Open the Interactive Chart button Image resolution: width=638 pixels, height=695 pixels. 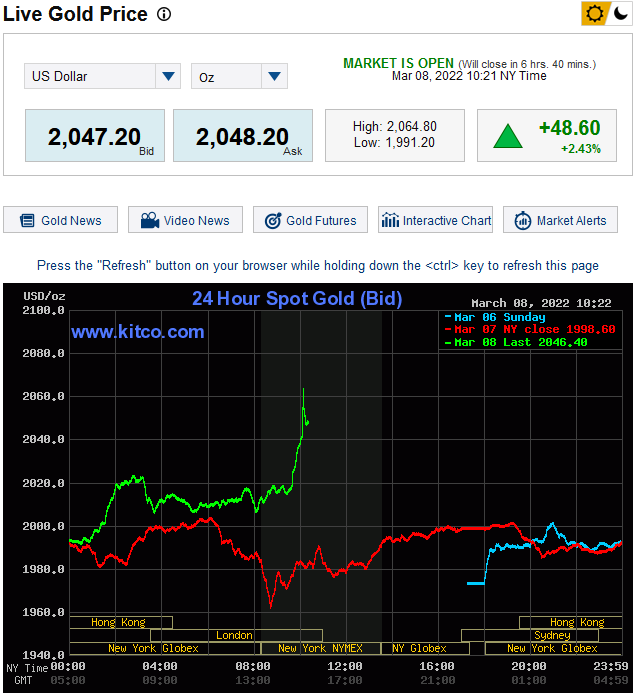coord(435,220)
